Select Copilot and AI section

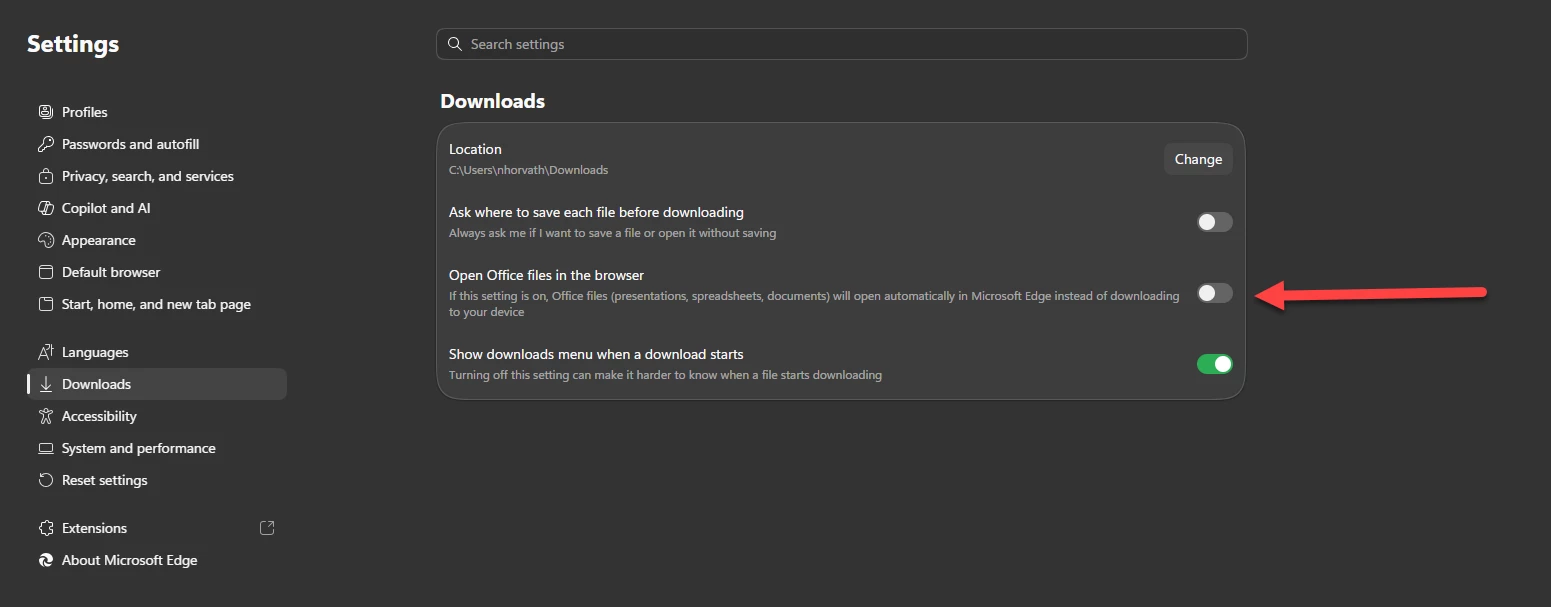157,208
